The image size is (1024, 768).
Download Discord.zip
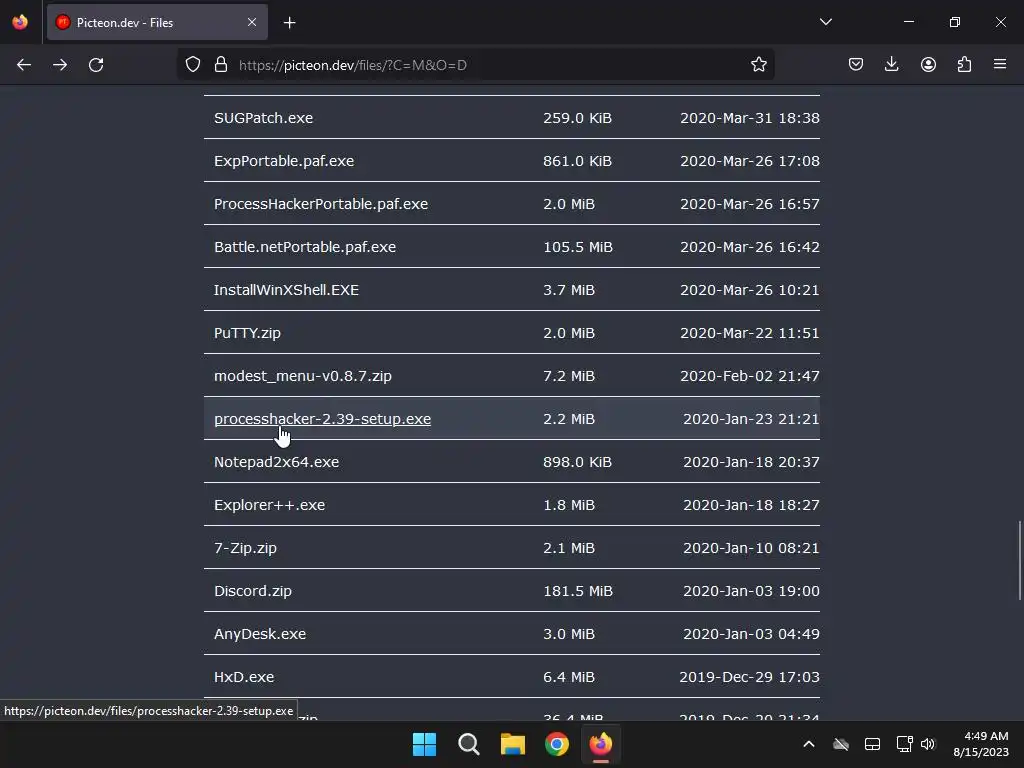click(253, 591)
